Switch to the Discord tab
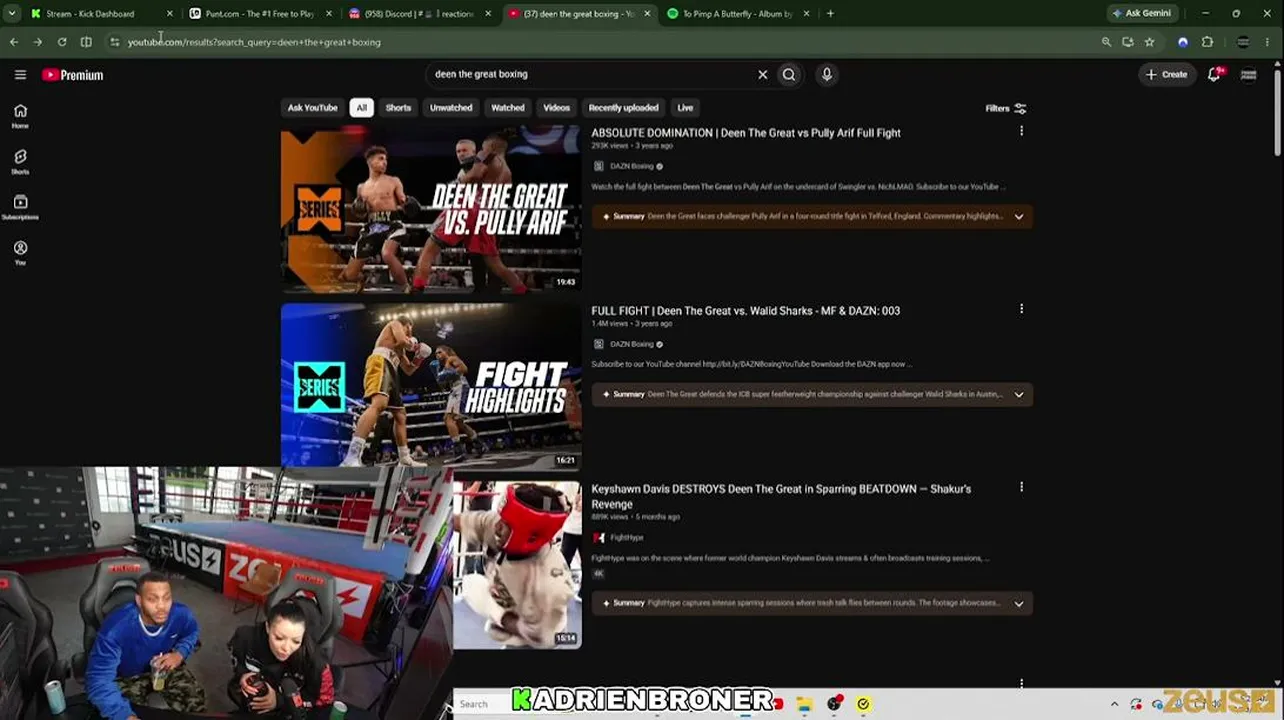Viewport: 1284px width, 720px height. 418,14
